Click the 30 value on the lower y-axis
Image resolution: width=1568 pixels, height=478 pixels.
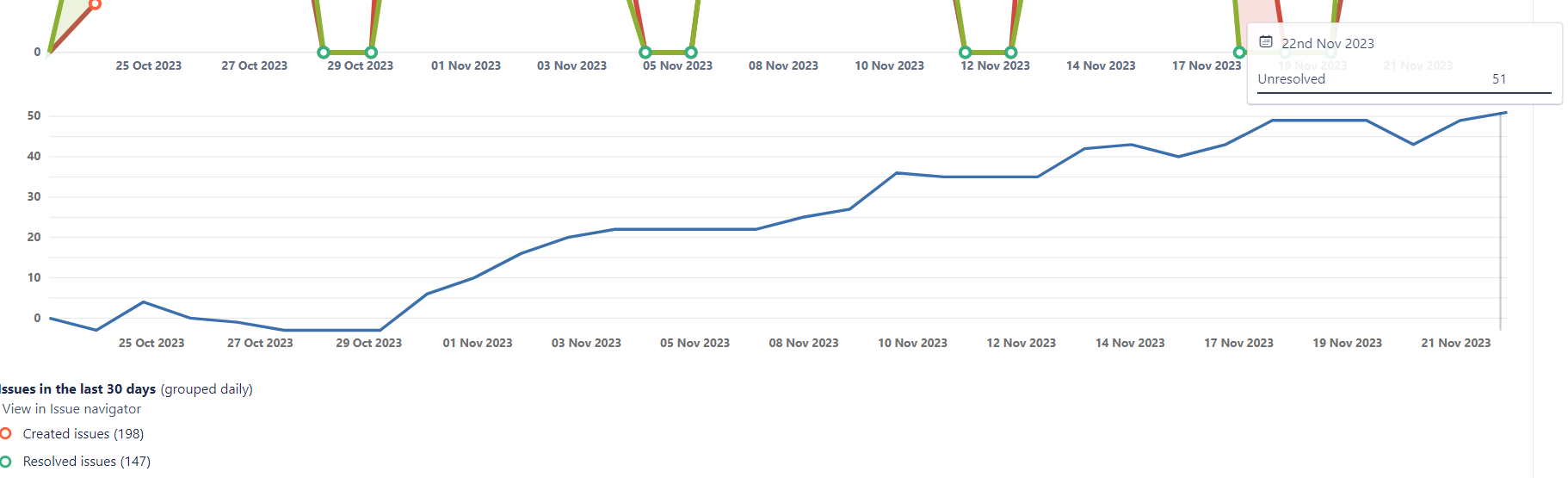[34, 196]
